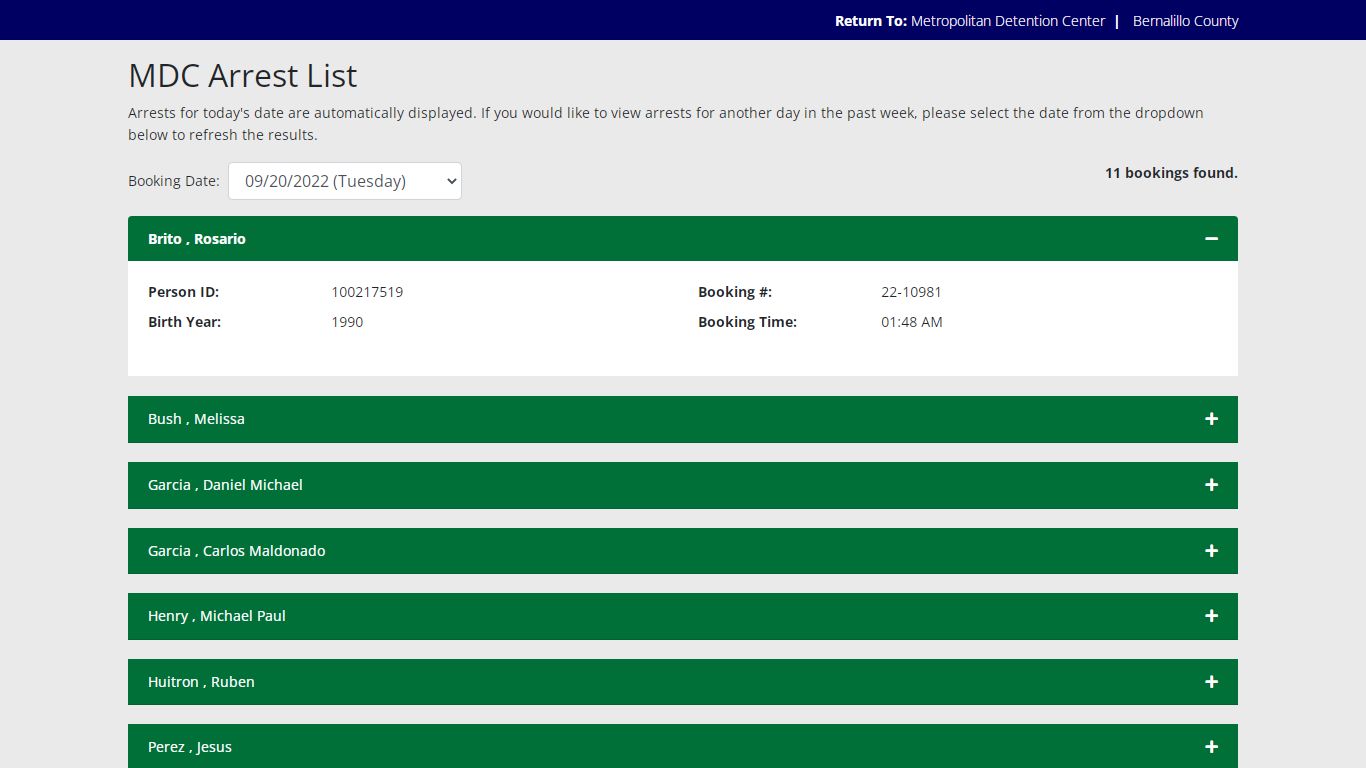The width and height of the screenshot is (1366, 768).
Task: Click the plus icon for Garcia, Carlos Maldonado
Action: pyautogui.click(x=1211, y=551)
